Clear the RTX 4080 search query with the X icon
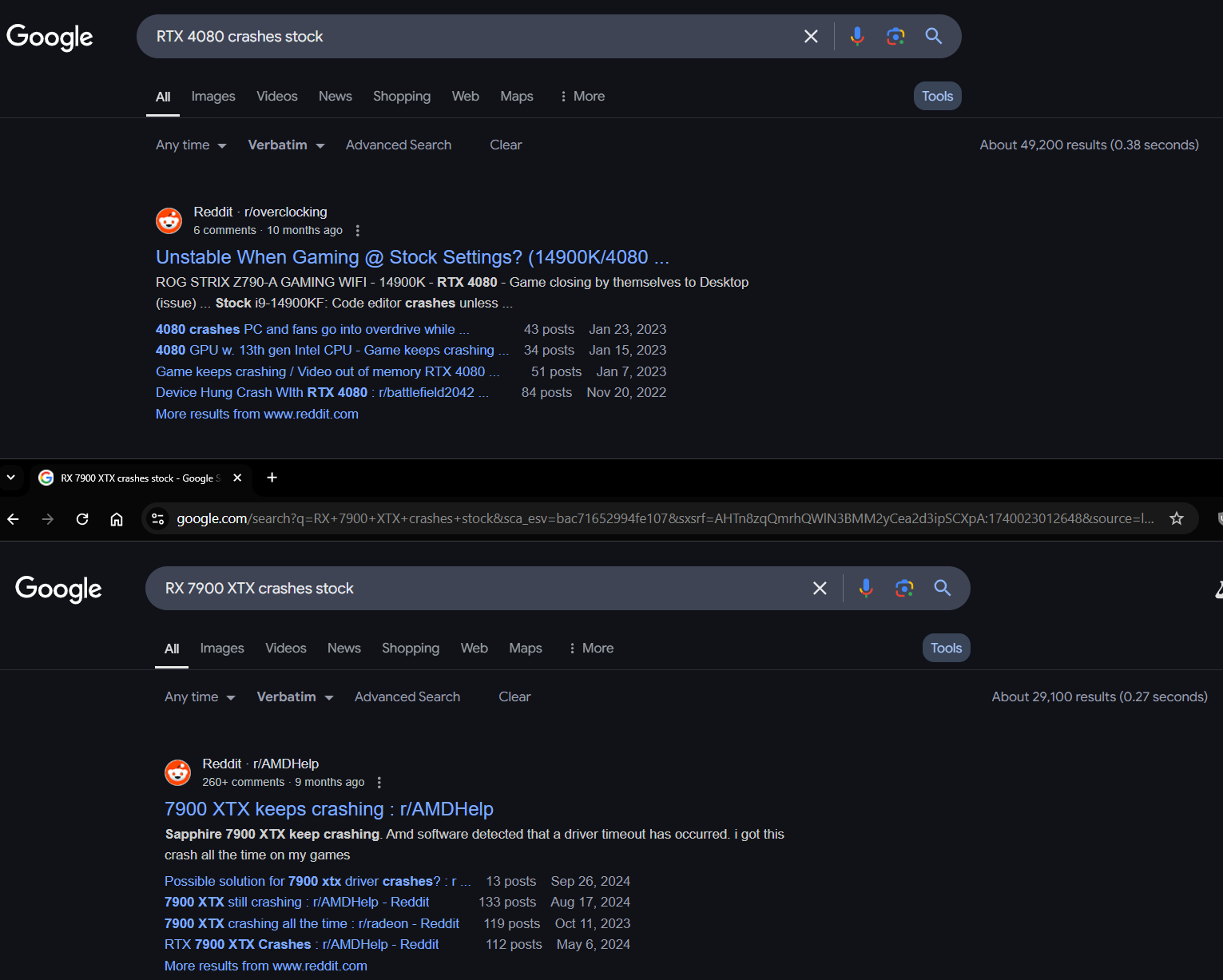 click(811, 37)
